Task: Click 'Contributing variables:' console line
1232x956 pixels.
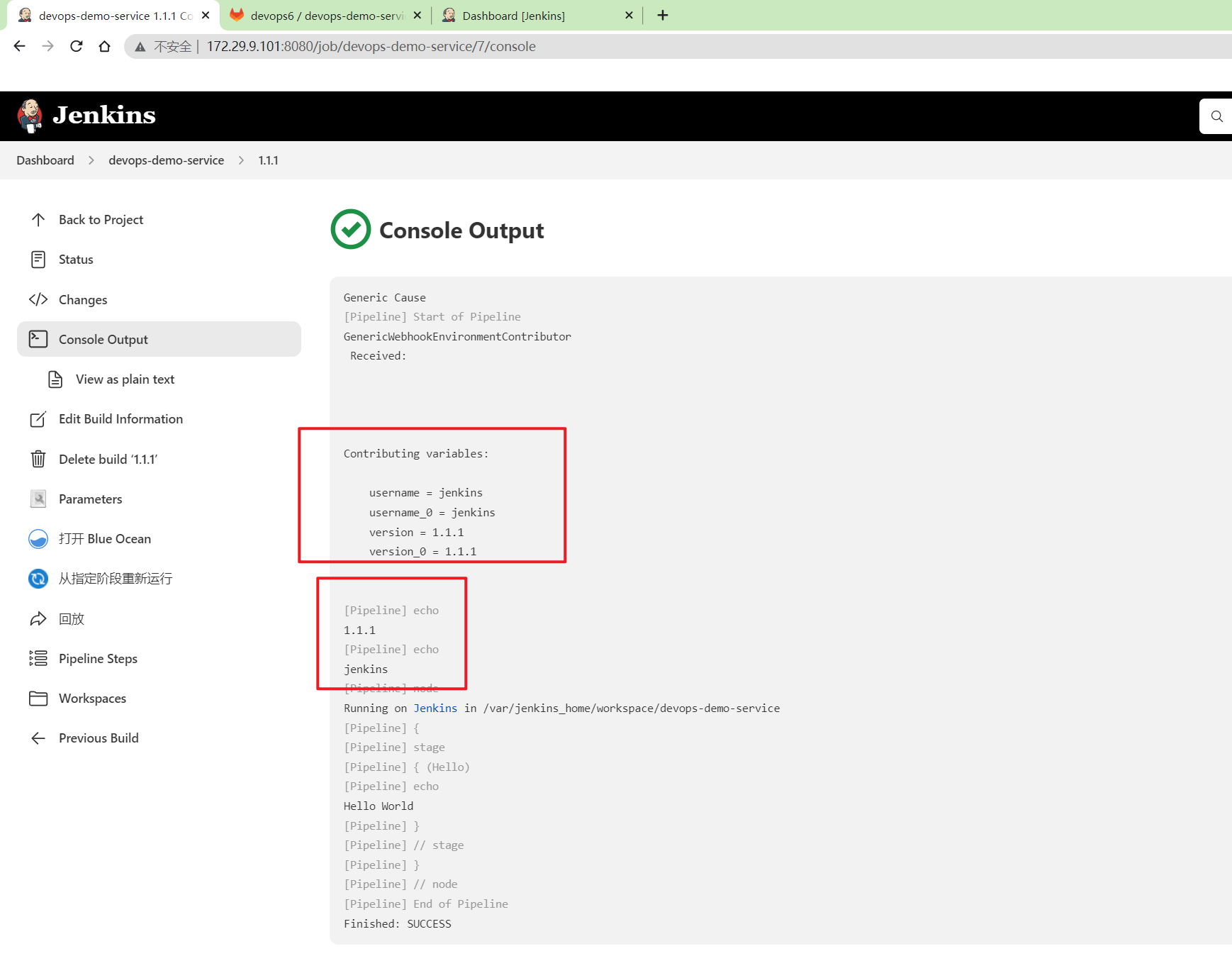Action: click(x=416, y=454)
